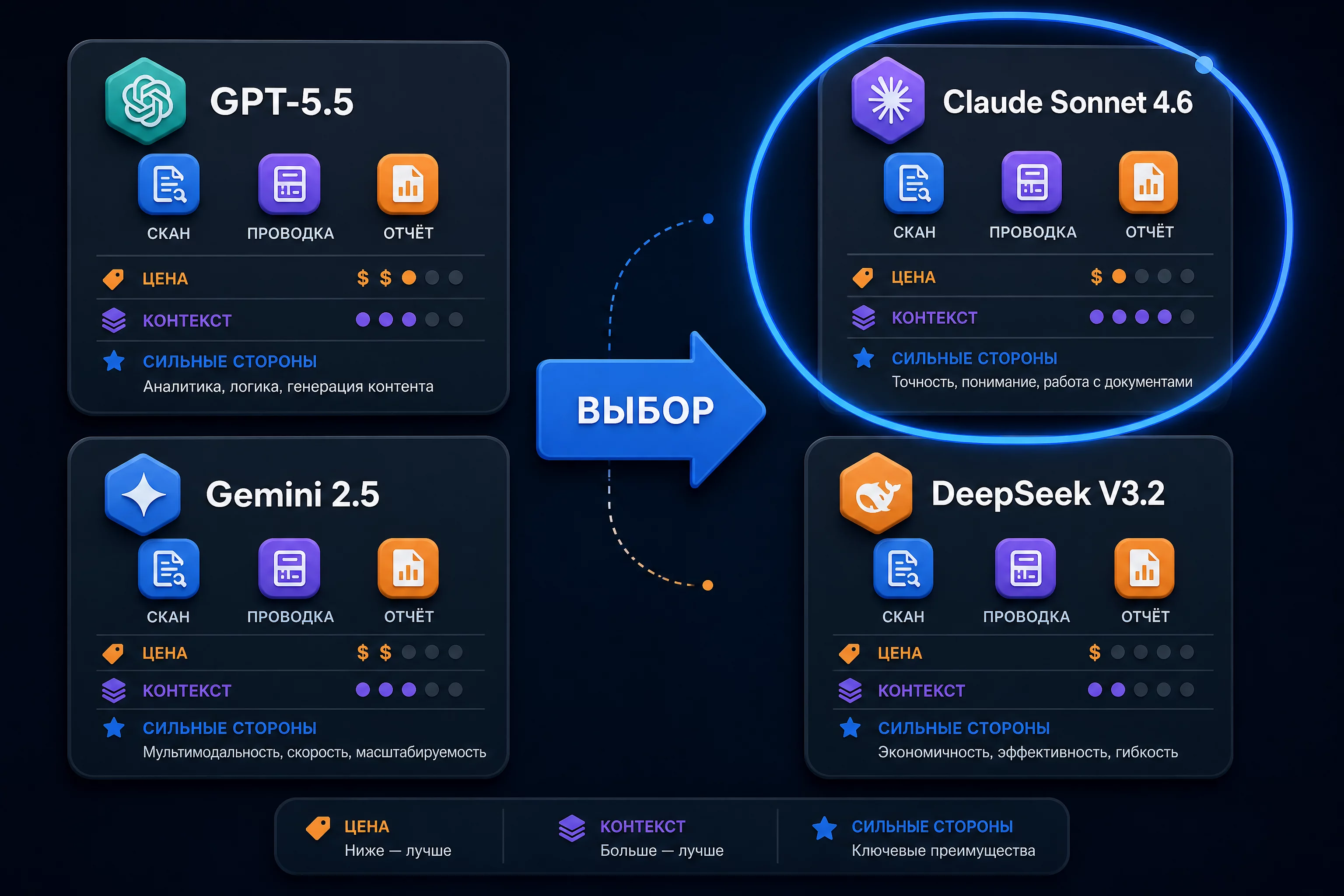Click the Gemini 2.5 sparkle logo
1344x896 pixels.
(x=143, y=494)
